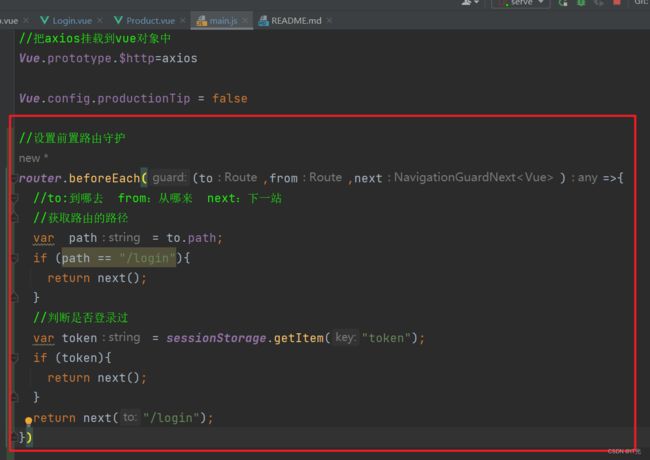Click the Vue icon on Login.vue tab
The height and width of the screenshot is (460, 650).
44,20
